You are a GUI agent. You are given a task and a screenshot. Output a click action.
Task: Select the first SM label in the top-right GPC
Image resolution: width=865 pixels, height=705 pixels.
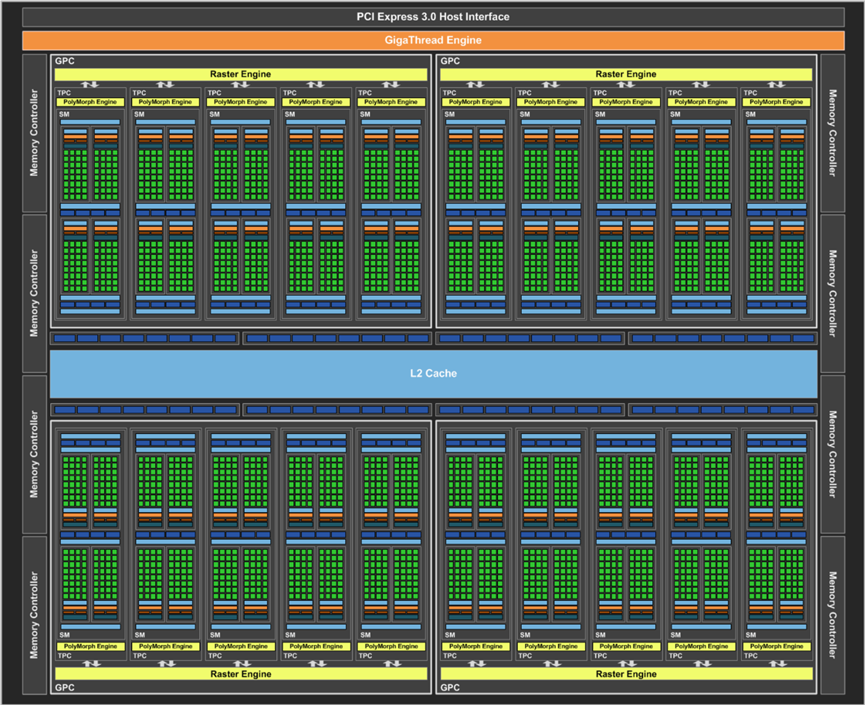coord(449,114)
